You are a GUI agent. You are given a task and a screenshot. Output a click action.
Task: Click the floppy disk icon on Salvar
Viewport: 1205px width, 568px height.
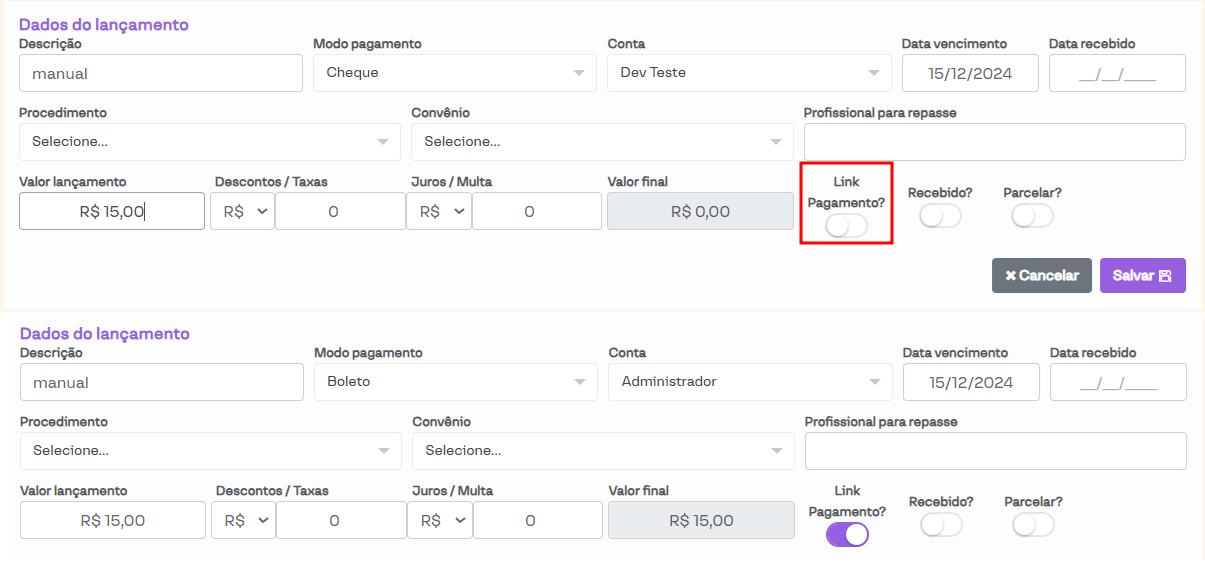(1165, 276)
